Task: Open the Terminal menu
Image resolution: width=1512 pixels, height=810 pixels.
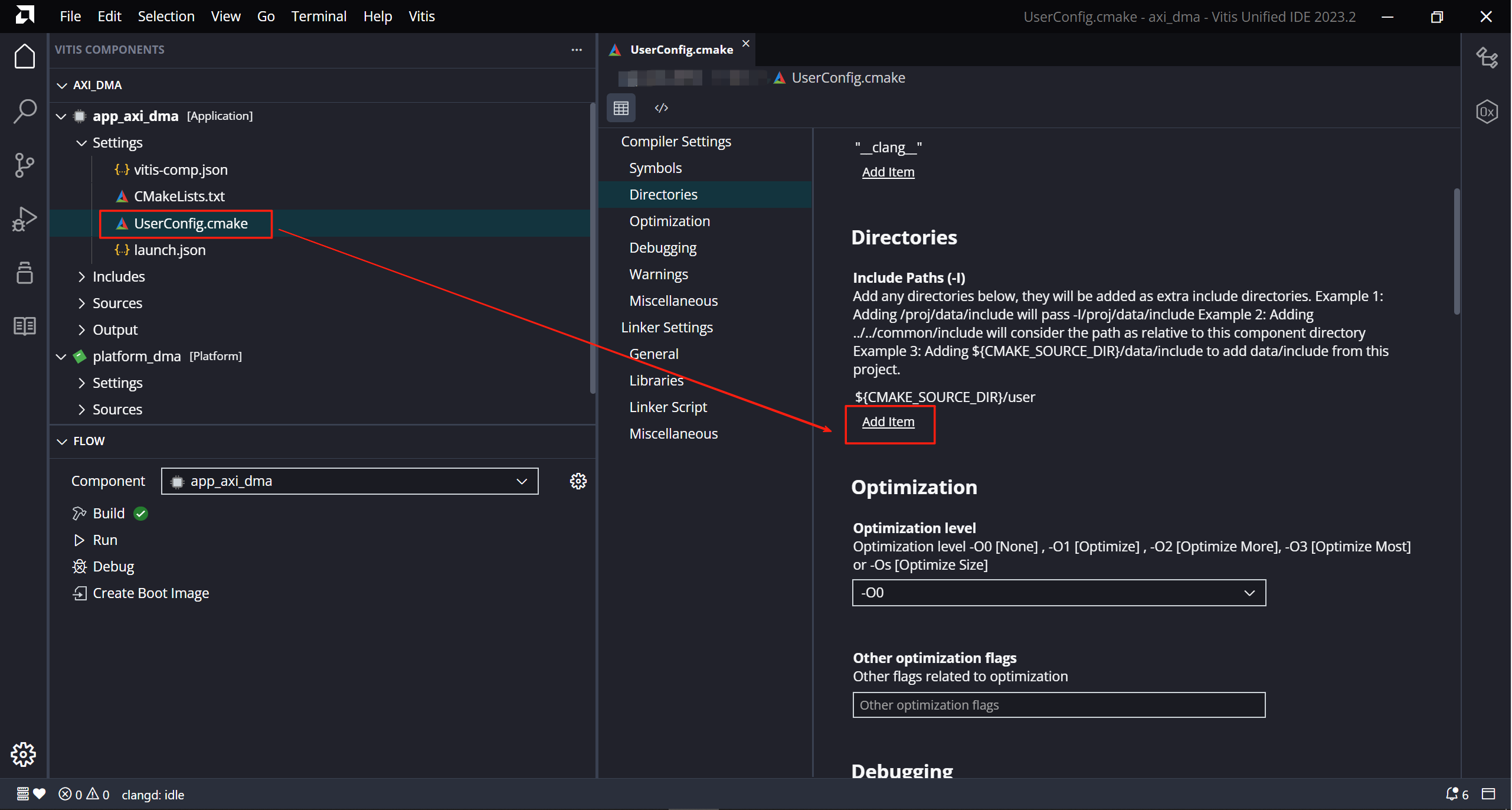Action: (x=319, y=16)
